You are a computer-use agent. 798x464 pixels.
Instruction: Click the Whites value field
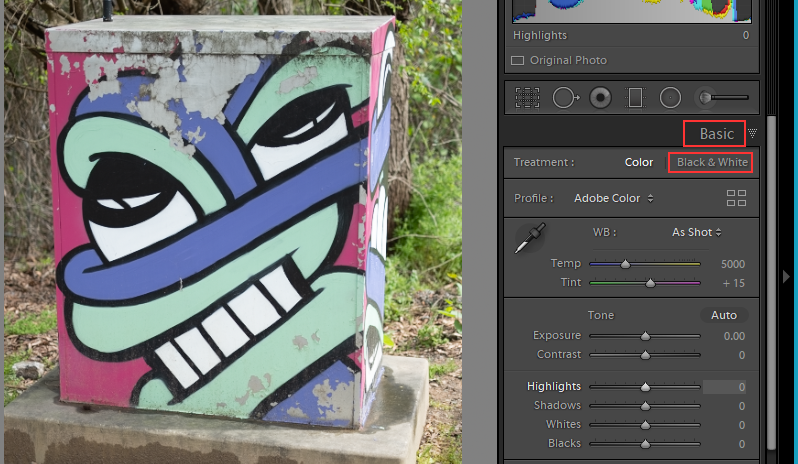742,425
